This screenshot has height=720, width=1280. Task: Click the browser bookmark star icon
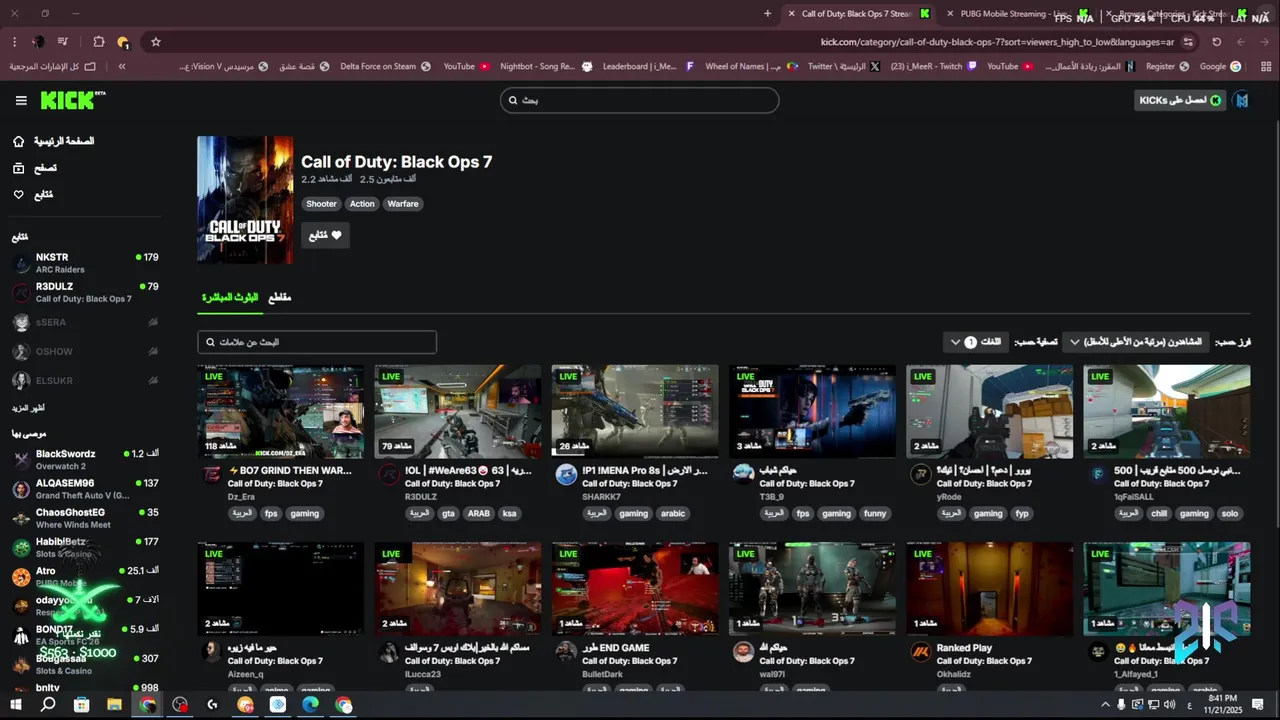(x=156, y=42)
